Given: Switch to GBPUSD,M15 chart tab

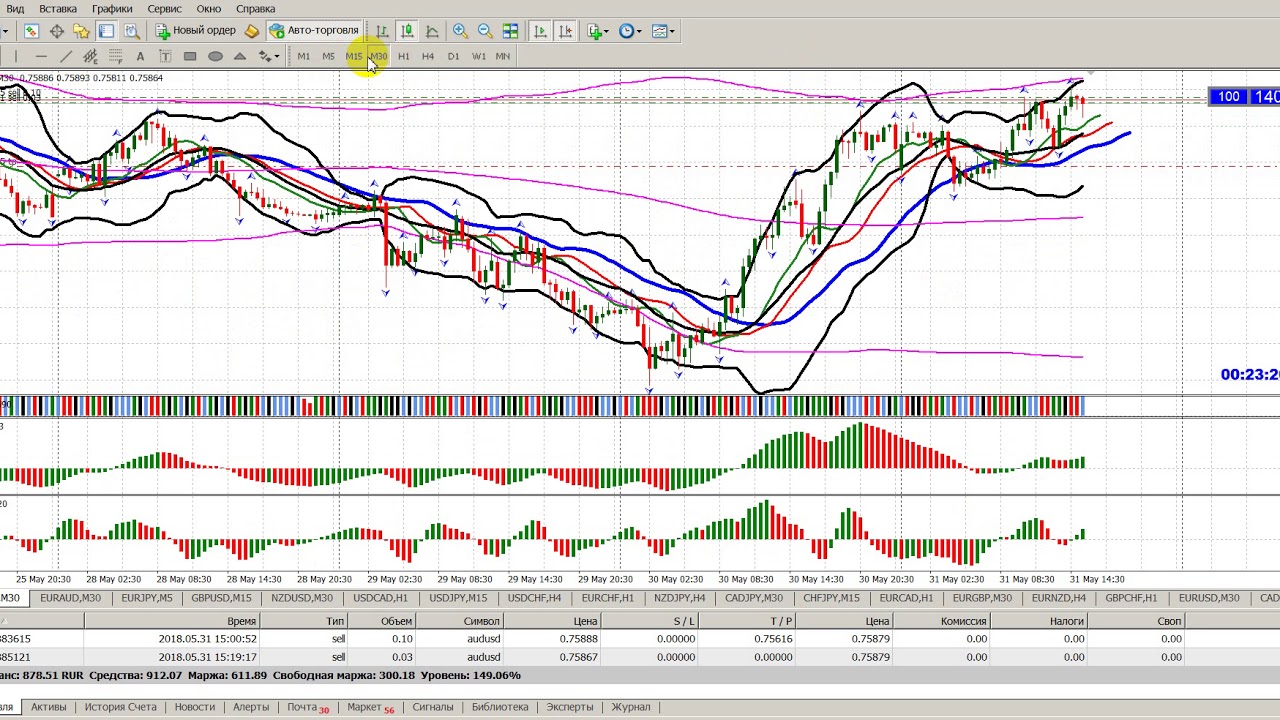Looking at the screenshot, I should 221,598.
